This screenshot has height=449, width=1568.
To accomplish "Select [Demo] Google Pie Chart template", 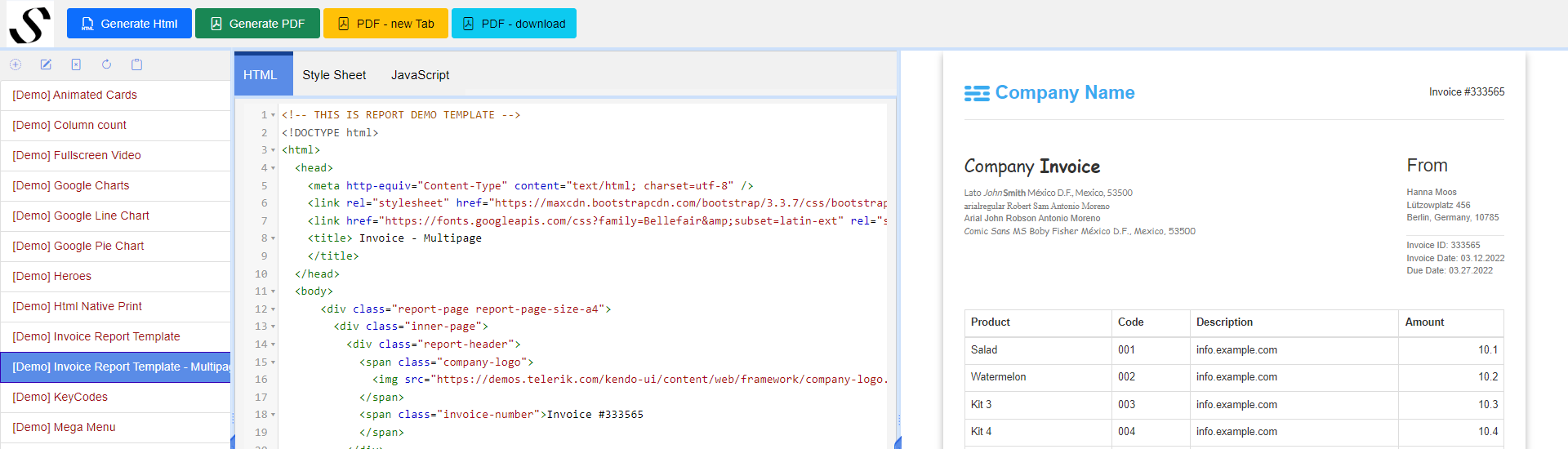I will [x=78, y=246].
